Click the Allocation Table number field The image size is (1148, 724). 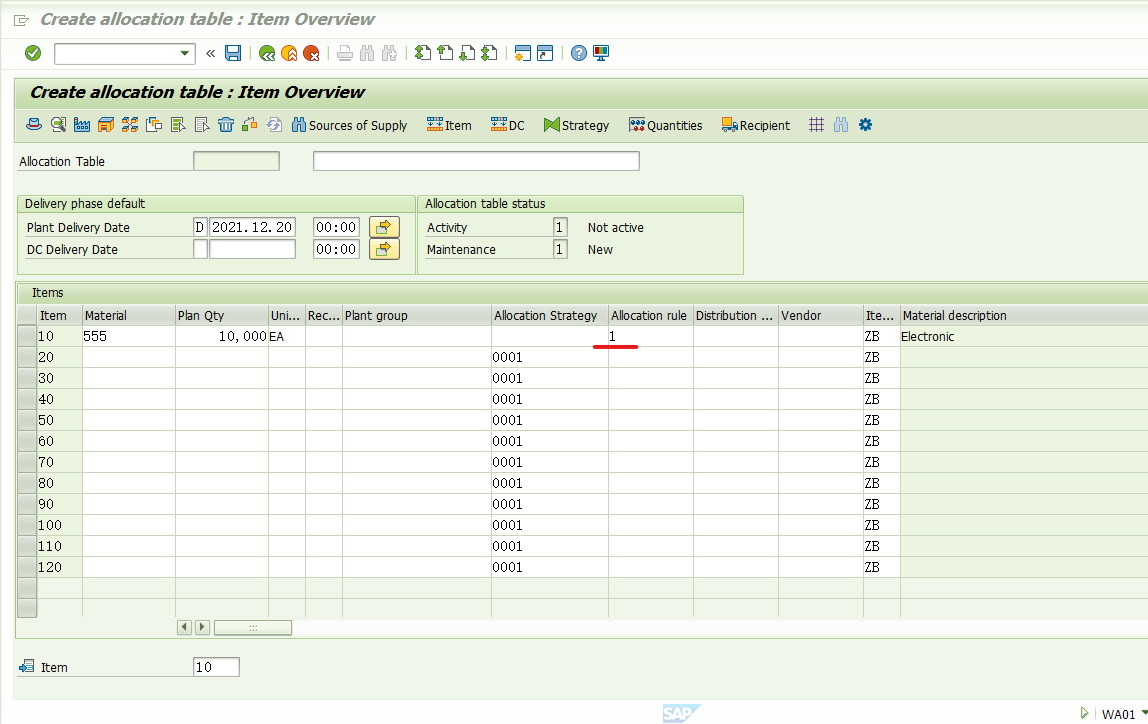click(236, 161)
